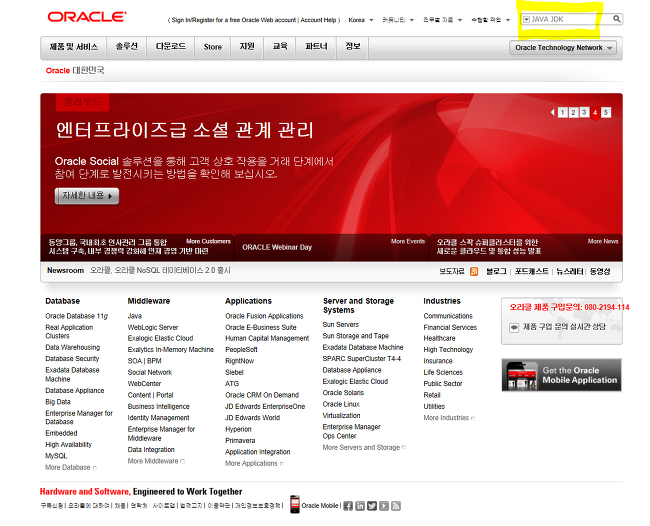Open Sun Servers link
650x526 pixels.
[341, 325]
